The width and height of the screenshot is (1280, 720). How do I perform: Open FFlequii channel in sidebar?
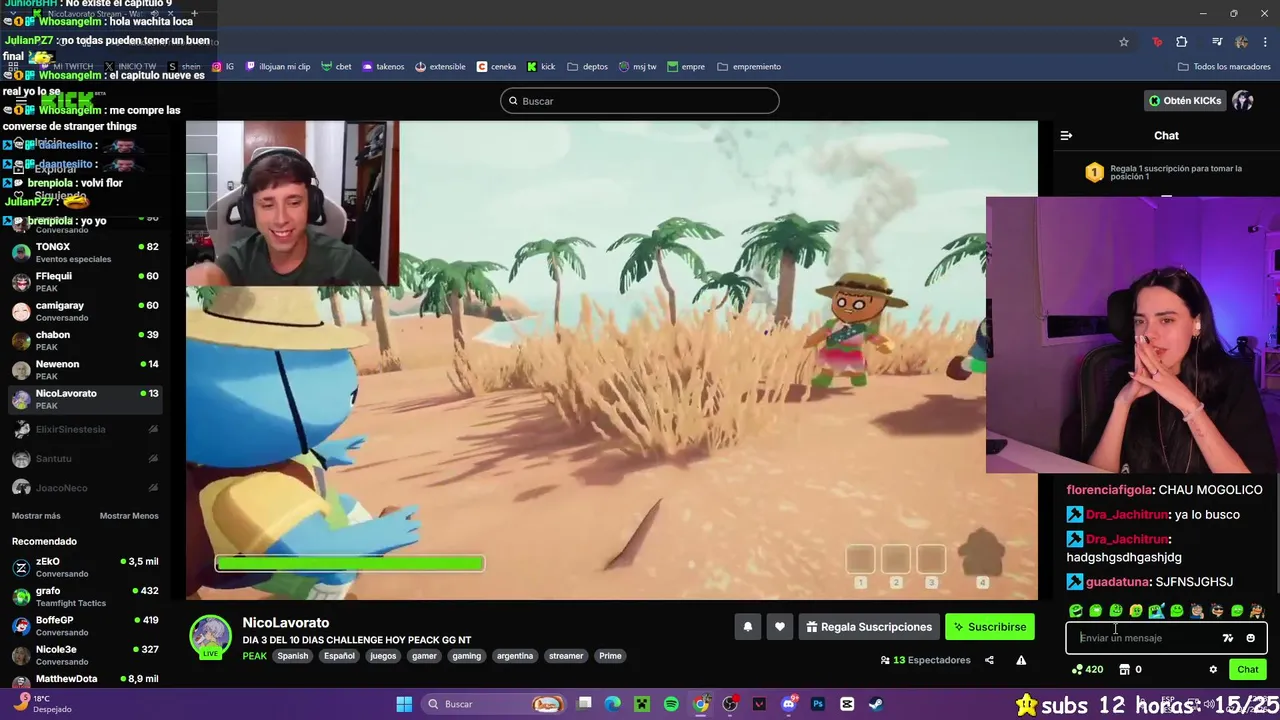(x=85, y=282)
